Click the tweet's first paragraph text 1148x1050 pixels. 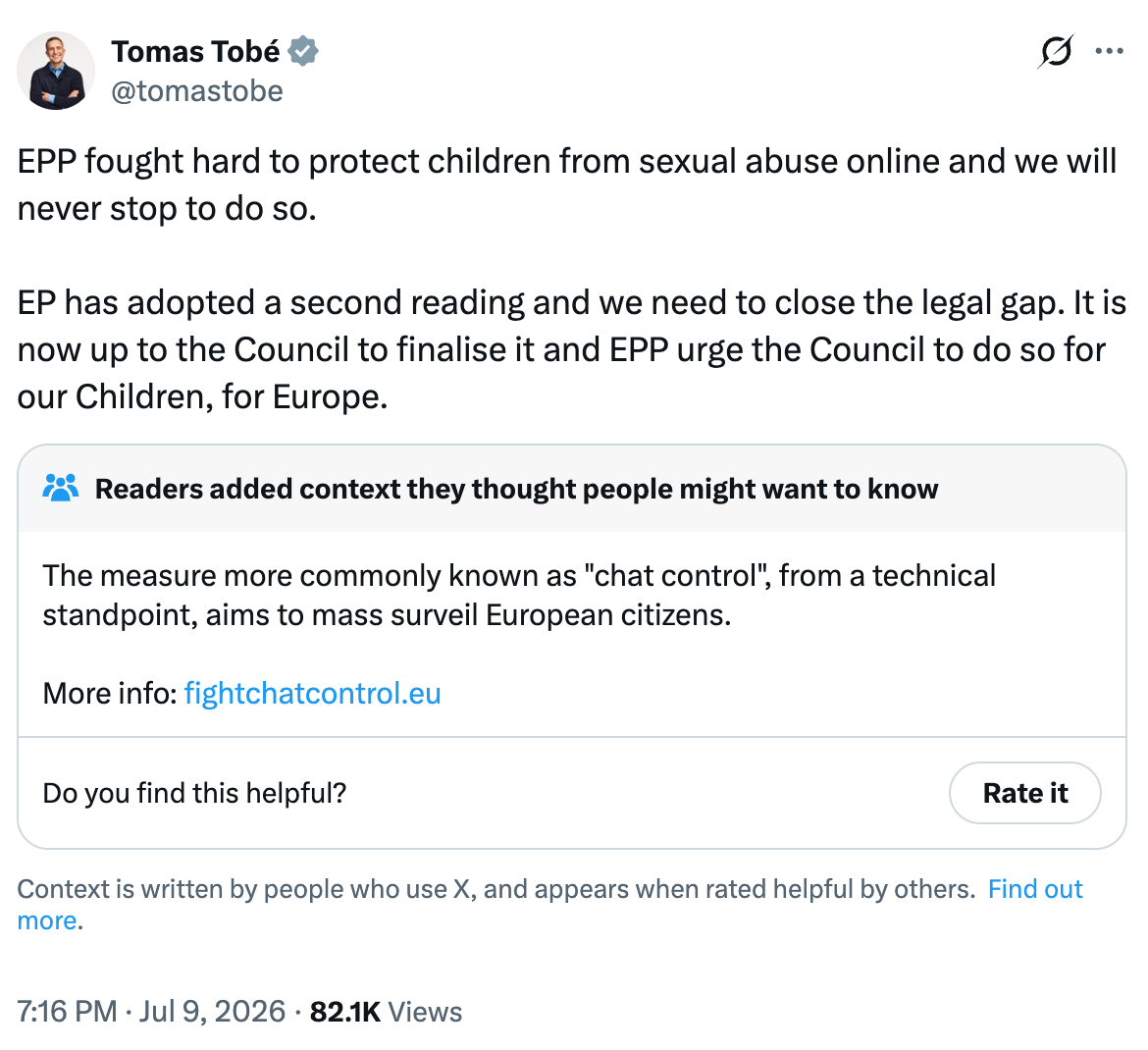tap(567, 184)
